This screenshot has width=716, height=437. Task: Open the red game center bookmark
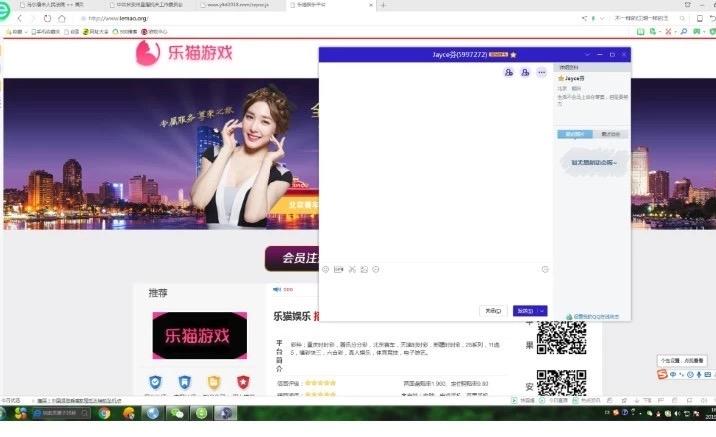click(154, 32)
